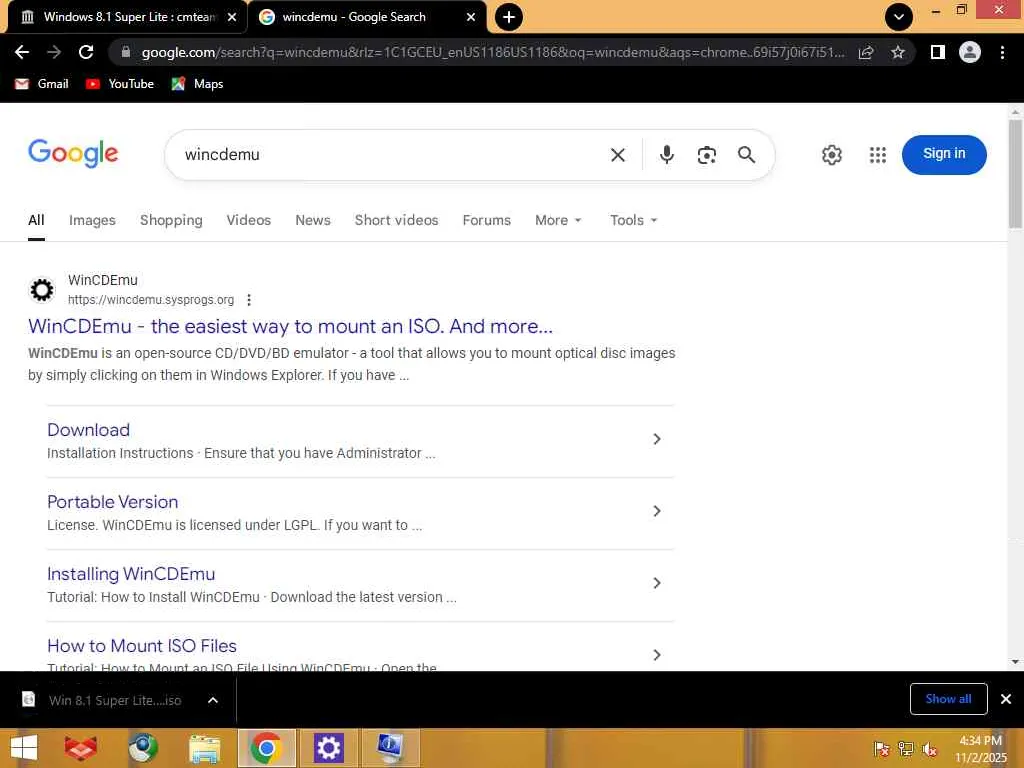1024x768 pixels.
Task: Expand the More search categories
Action: (x=558, y=221)
